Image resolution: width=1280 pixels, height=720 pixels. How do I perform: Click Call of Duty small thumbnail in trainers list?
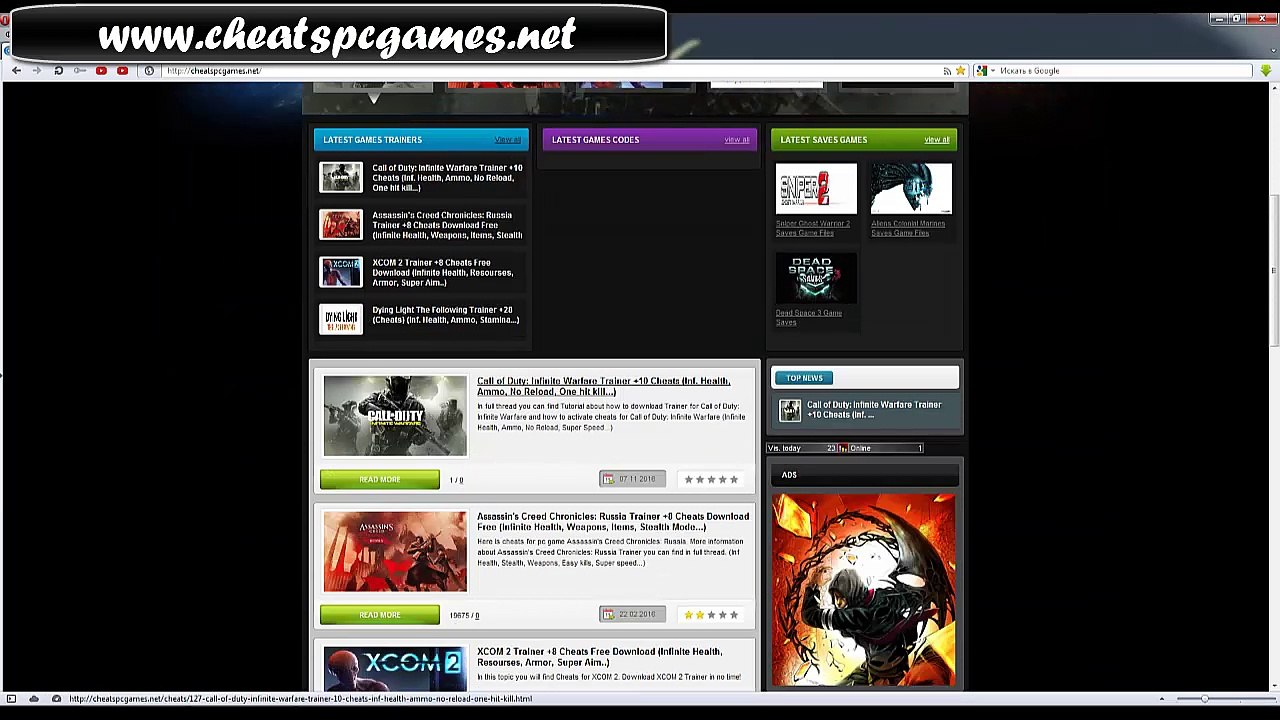tap(341, 177)
